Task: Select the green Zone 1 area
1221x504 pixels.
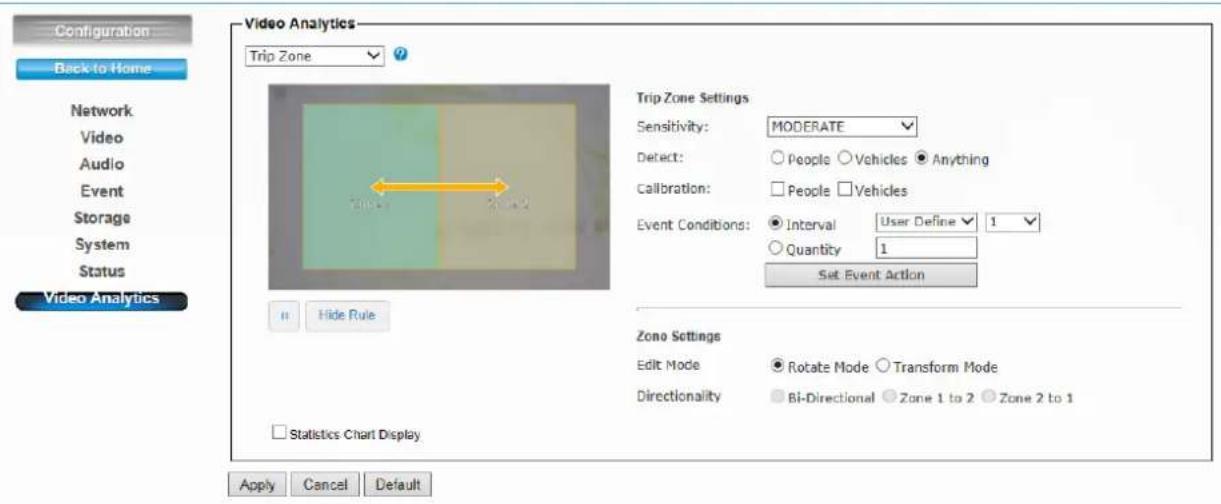Action: 371,186
